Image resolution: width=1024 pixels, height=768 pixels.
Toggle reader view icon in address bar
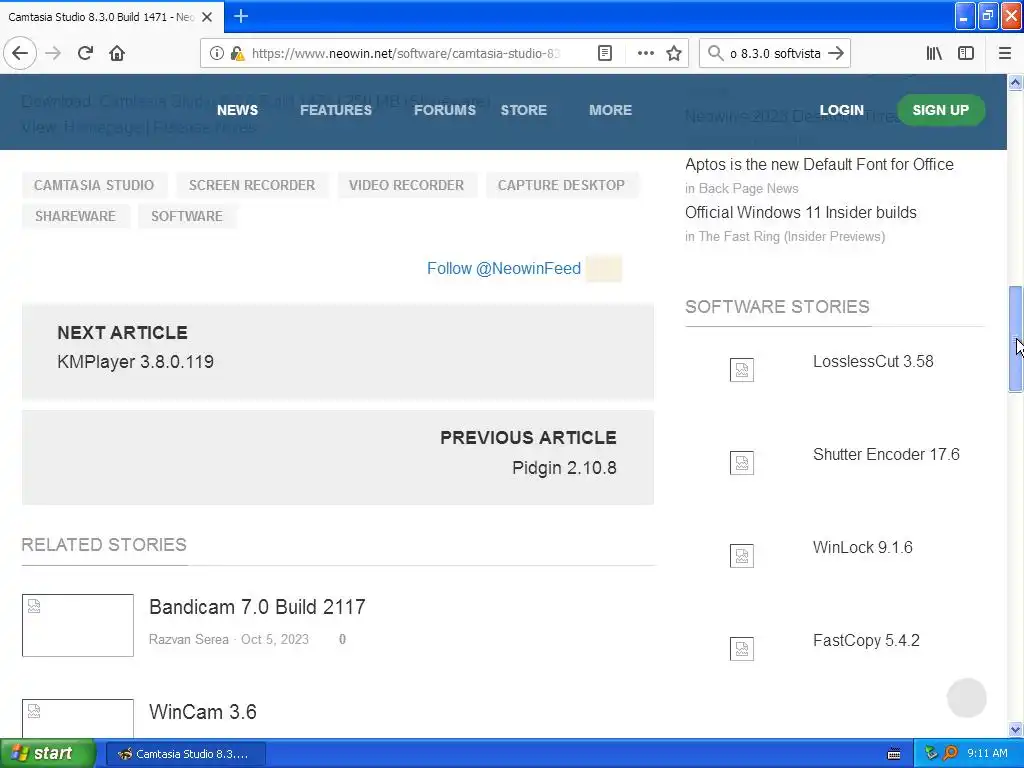coord(605,53)
